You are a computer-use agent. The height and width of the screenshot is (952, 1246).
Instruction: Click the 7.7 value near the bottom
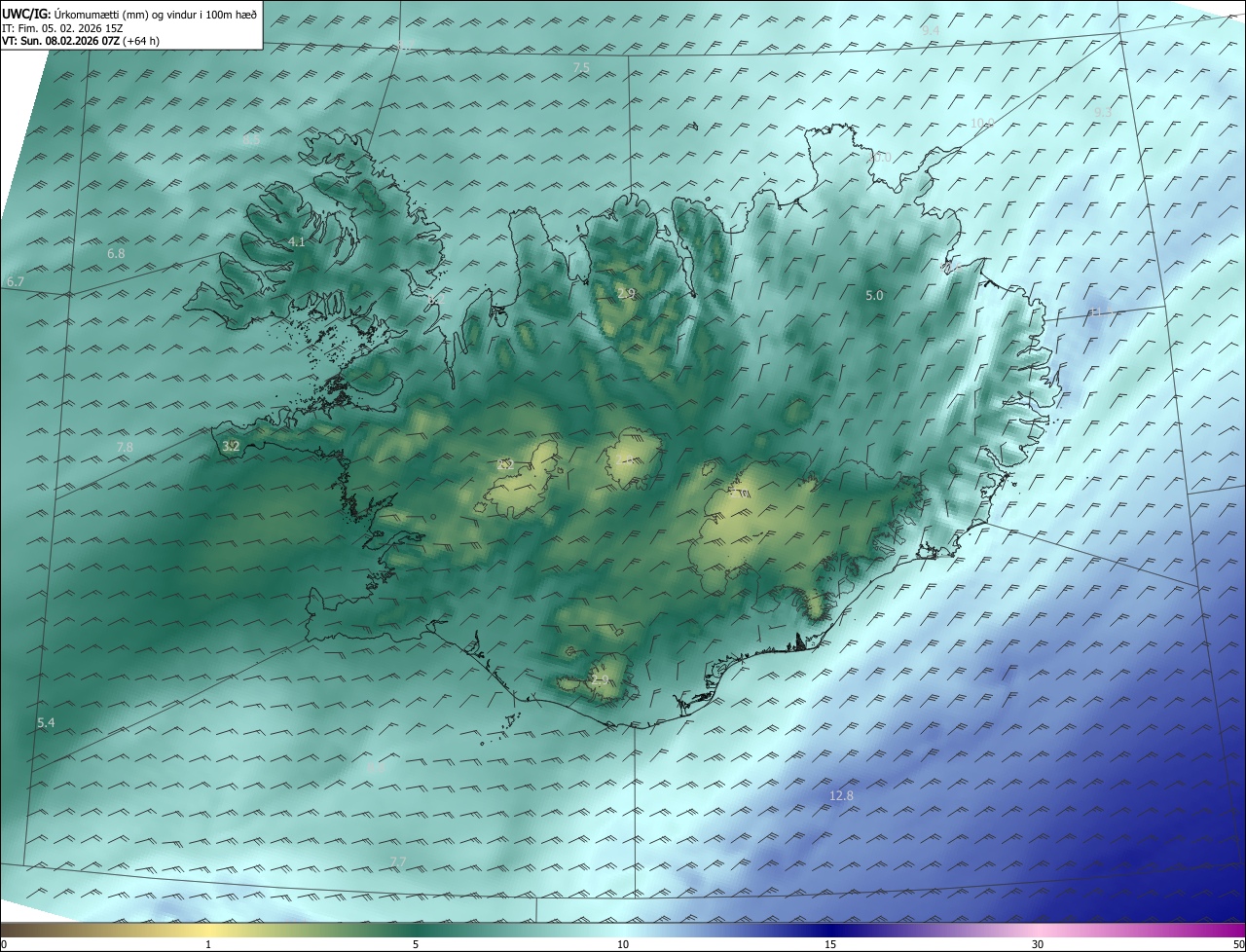398,861
